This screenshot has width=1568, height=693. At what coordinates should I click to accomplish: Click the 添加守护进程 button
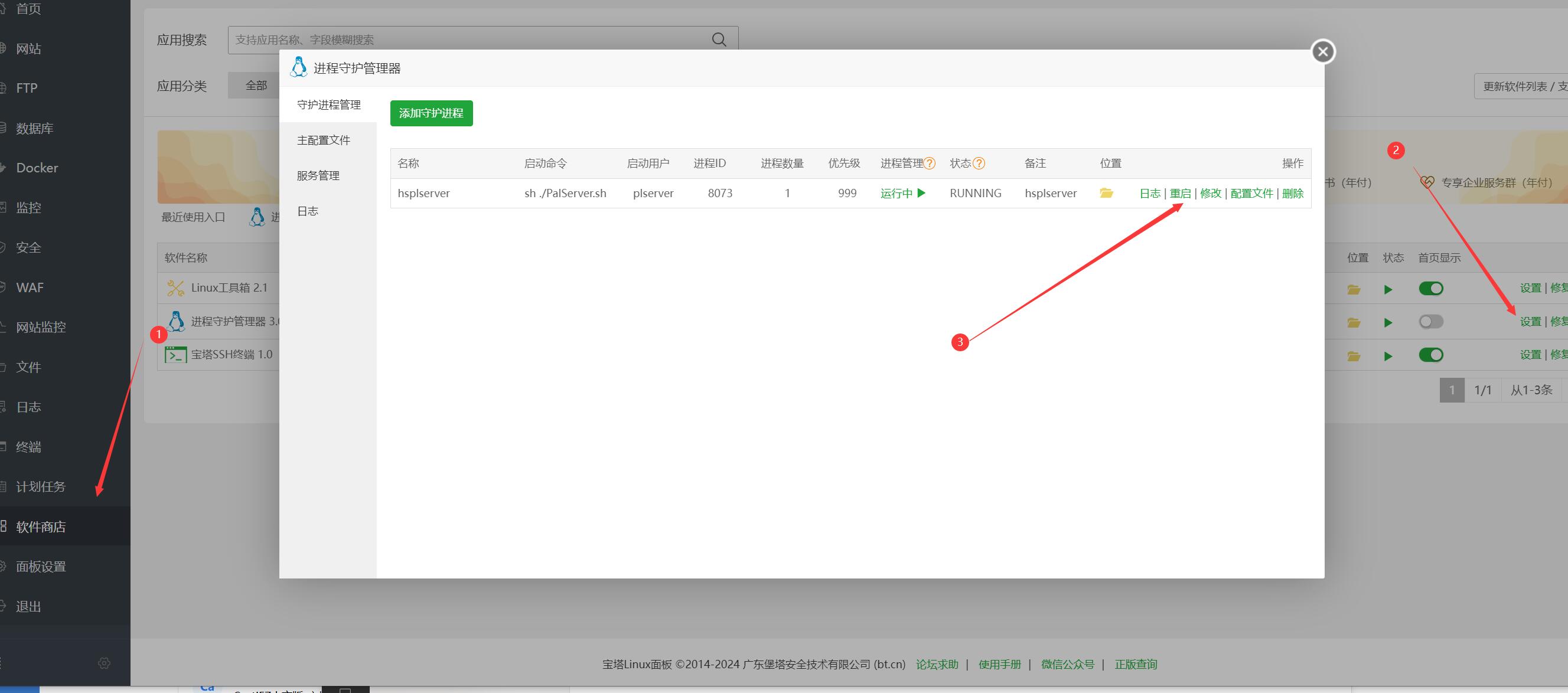(431, 113)
